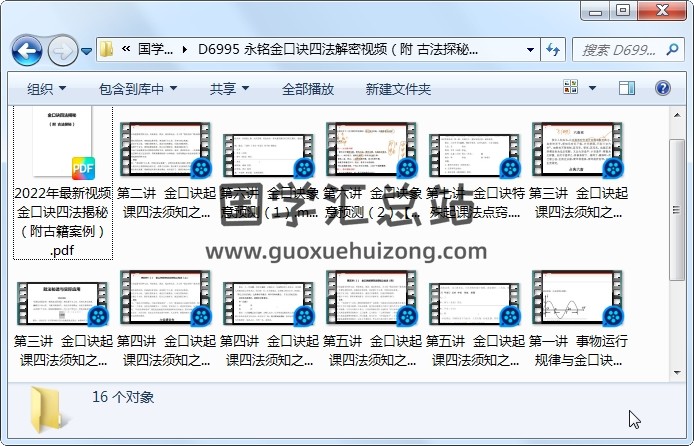The width and height of the screenshot is (694, 446).
Task: Click the 新建文件夹 button
Action: click(x=398, y=89)
